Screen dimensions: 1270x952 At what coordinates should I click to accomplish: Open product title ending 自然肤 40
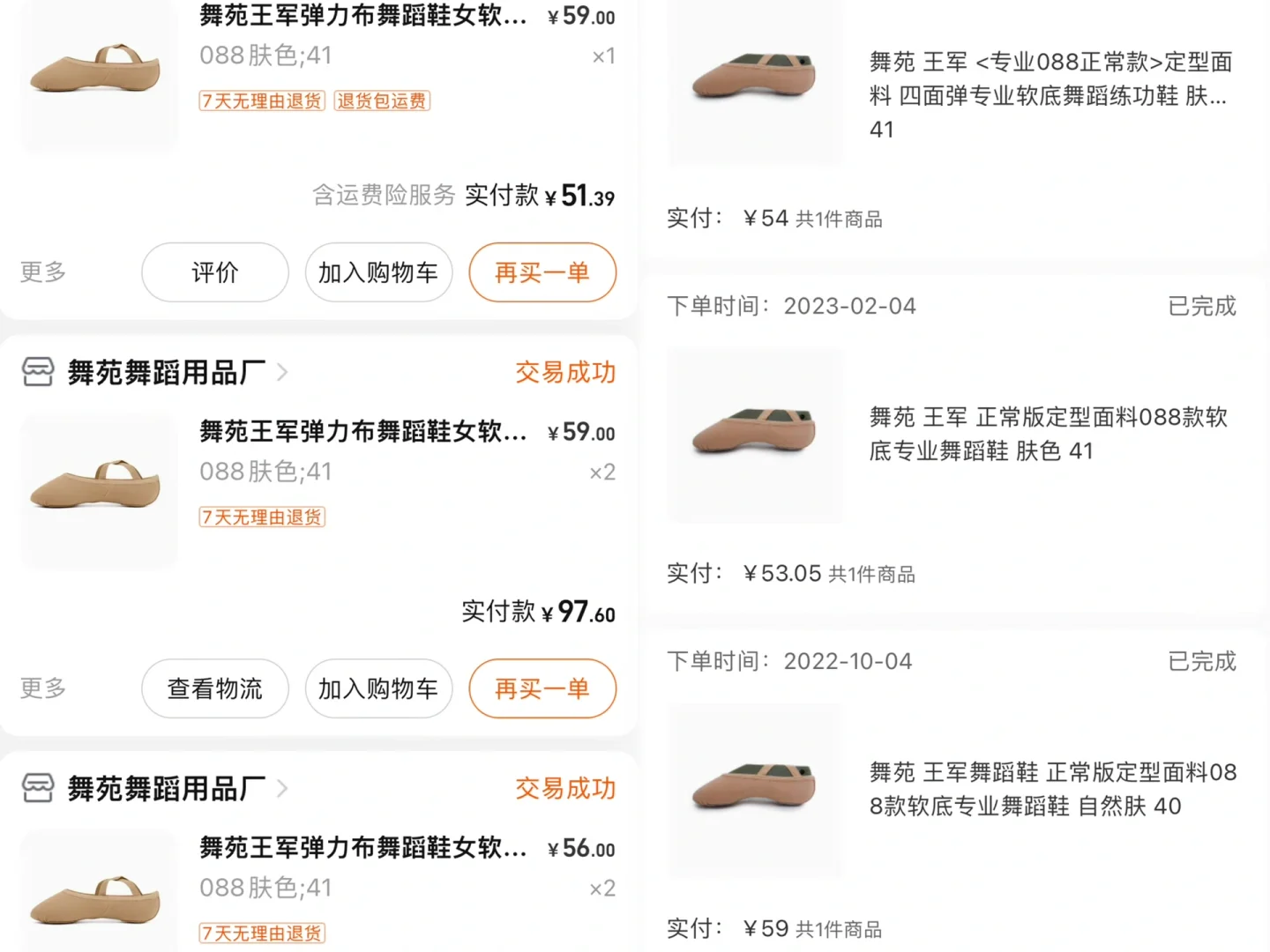click(1053, 789)
